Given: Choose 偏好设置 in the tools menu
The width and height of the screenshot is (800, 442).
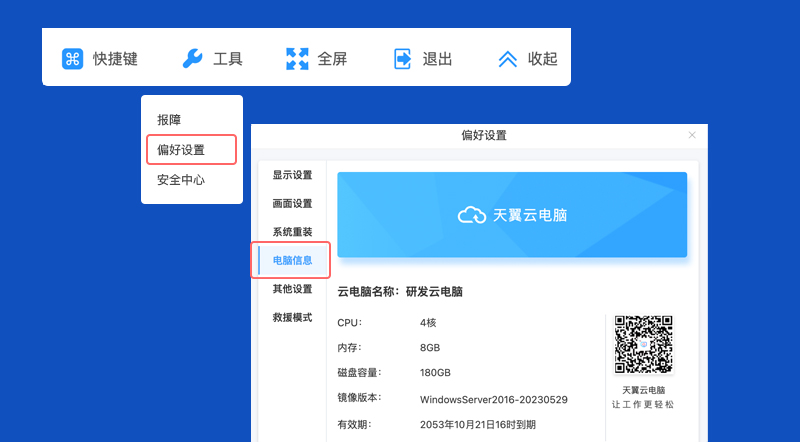Looking at the screenshot, I should [191, 150].
